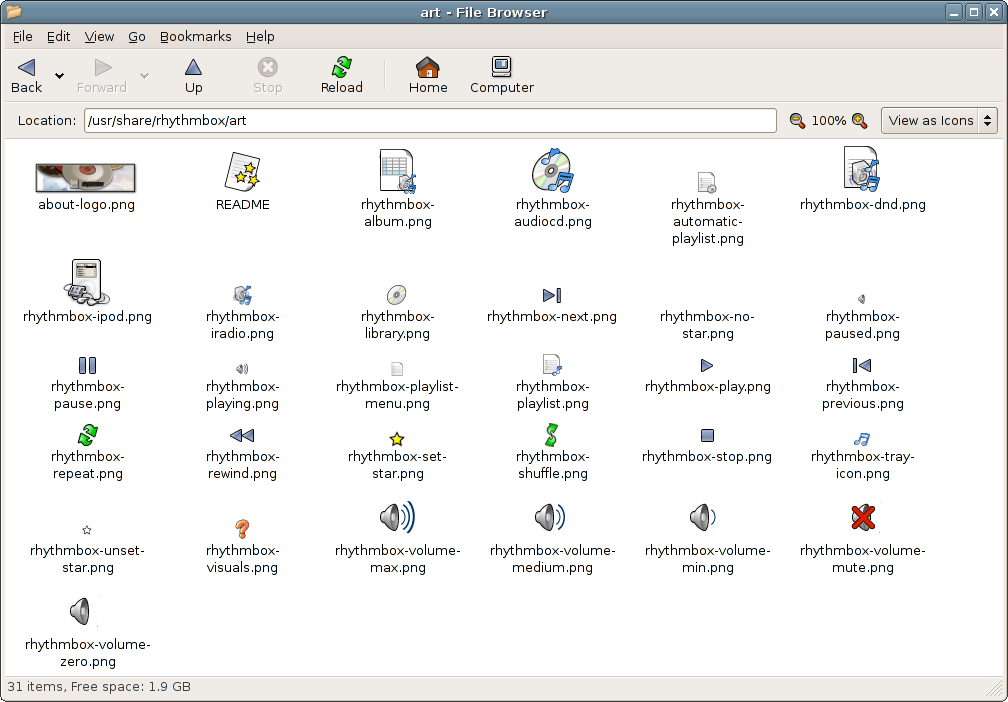Click the Stop toolbar button
Viewport: 1008px width, 702px height.
(x=267, y=76)
